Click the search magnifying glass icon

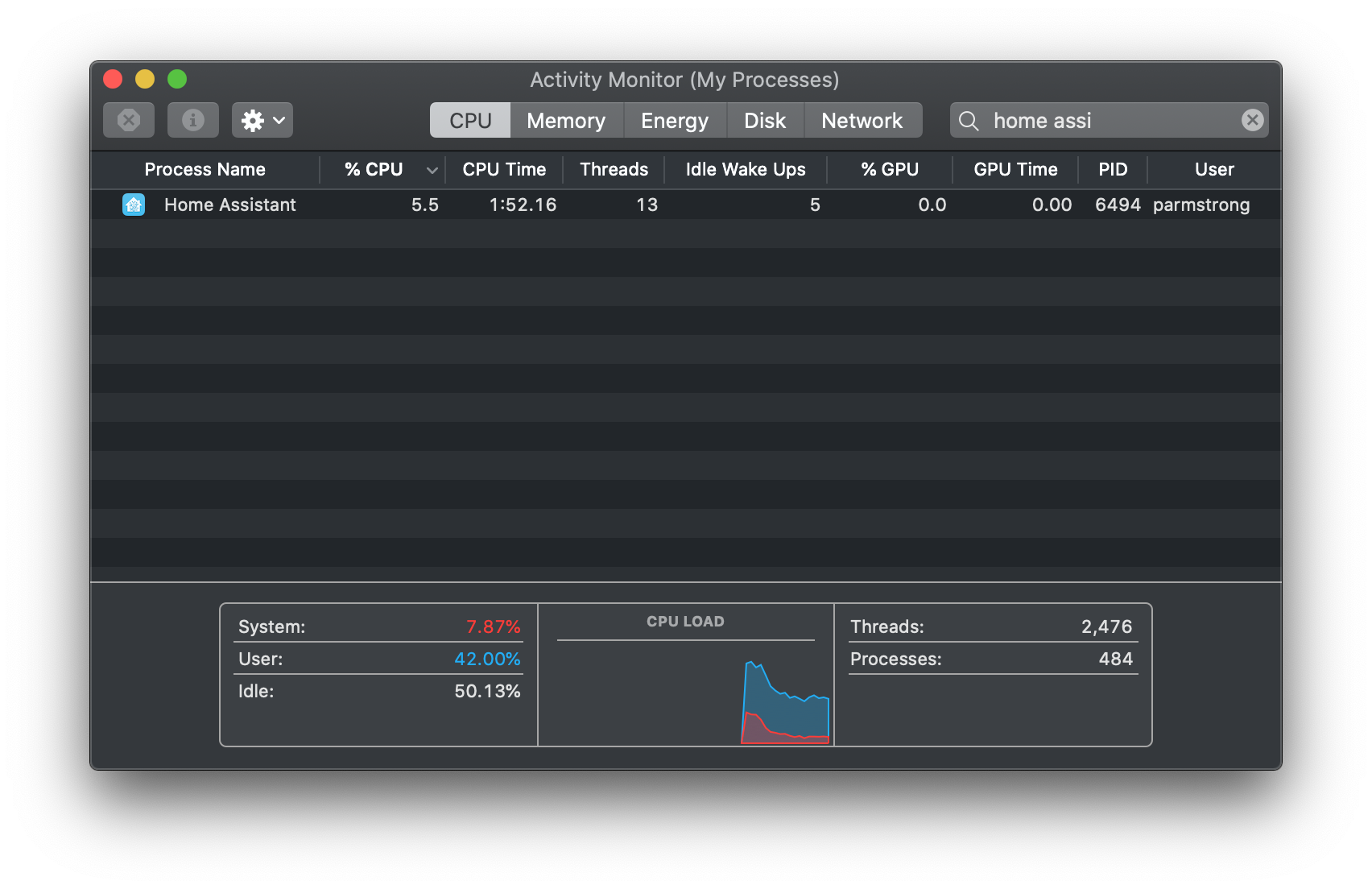point(969,121)
